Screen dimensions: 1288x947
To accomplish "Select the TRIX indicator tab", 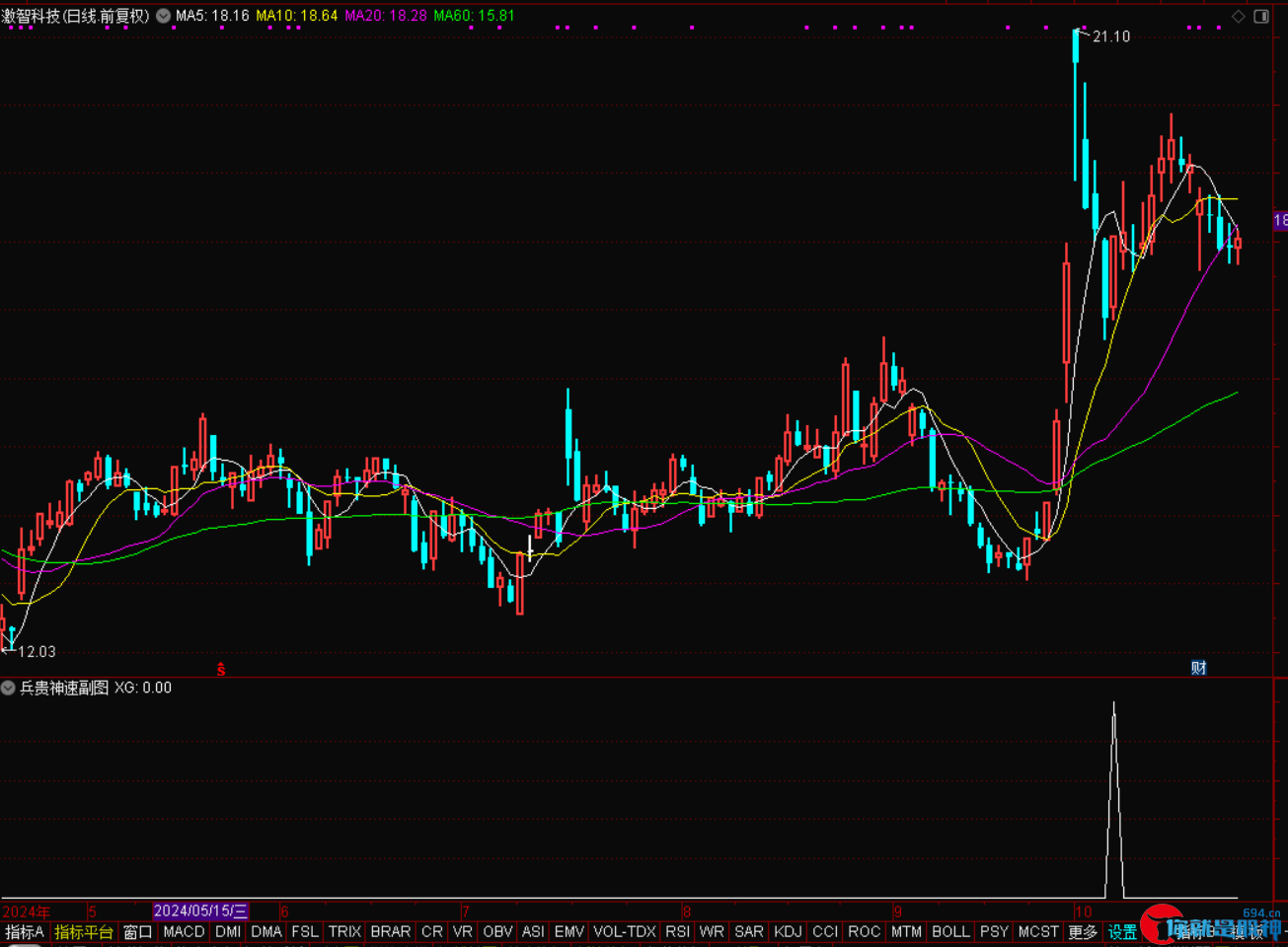I will click(344, 931).
